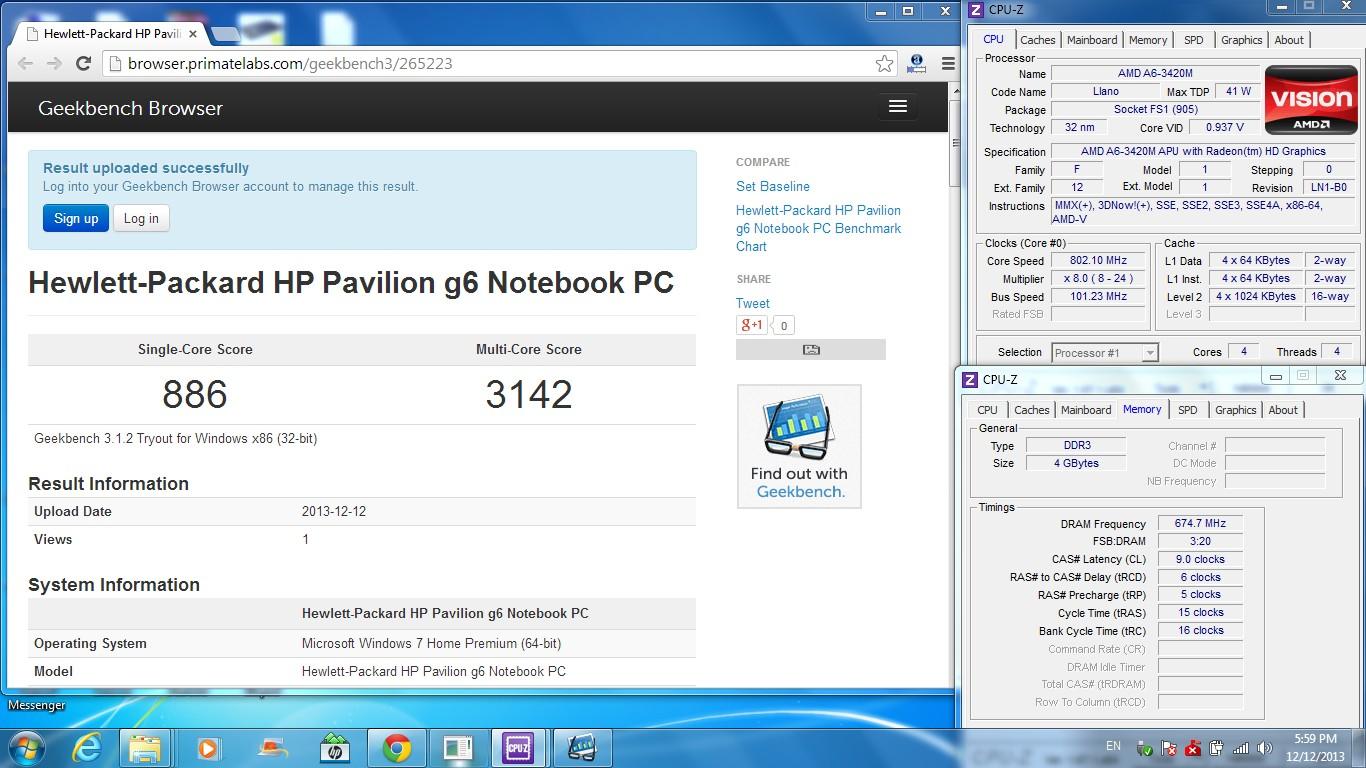Open Memory tab in upper CPU-Z window

point(1148,40)
